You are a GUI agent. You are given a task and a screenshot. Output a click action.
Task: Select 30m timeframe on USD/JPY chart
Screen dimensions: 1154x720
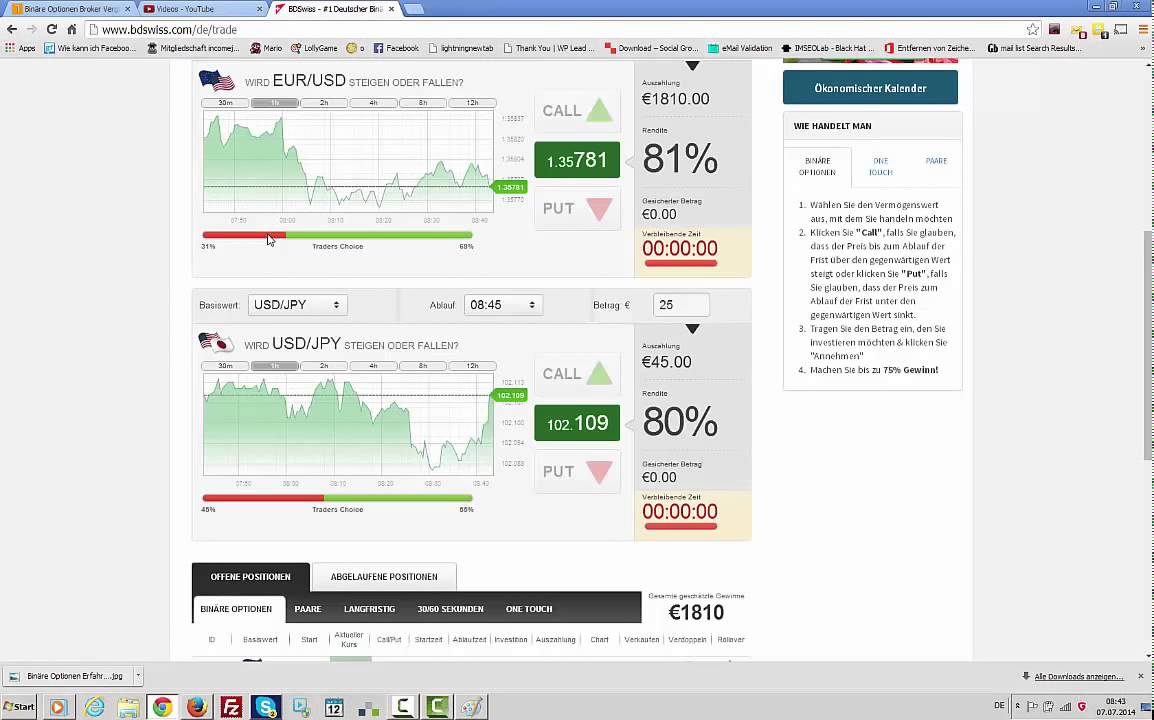[x=225, y=366]
